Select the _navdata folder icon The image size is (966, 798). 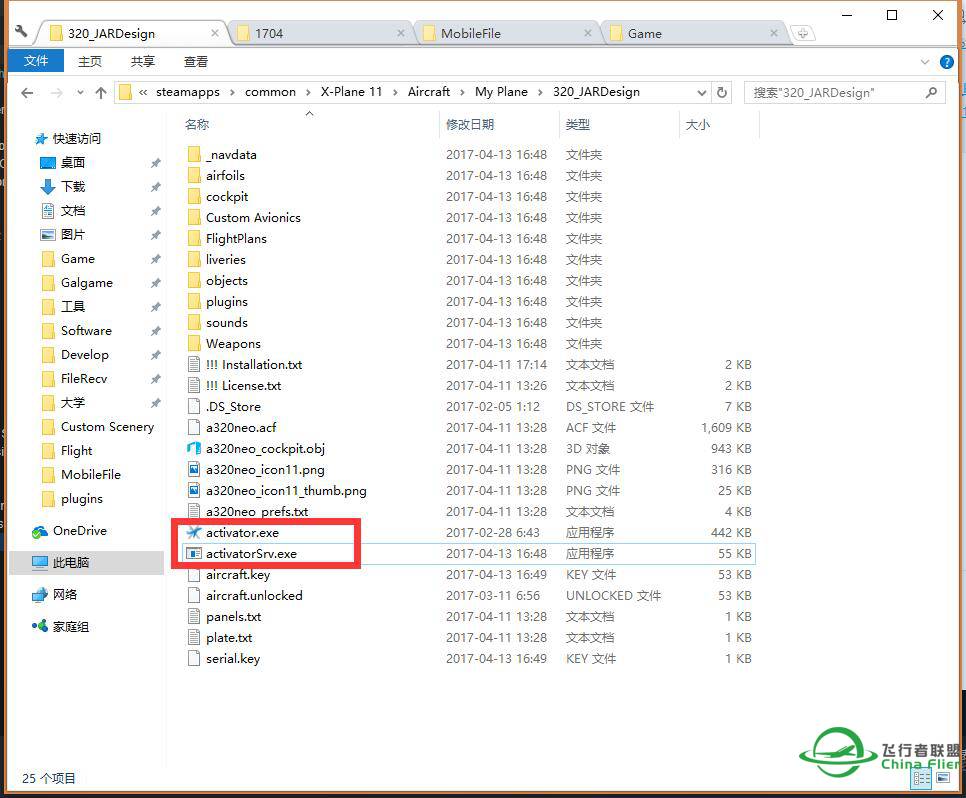click(x=194, y=154)
